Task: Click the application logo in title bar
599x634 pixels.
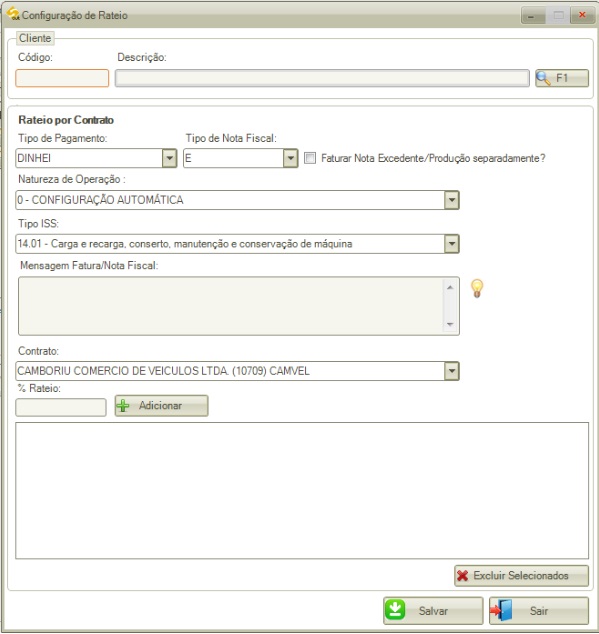Action: [13, 14]
